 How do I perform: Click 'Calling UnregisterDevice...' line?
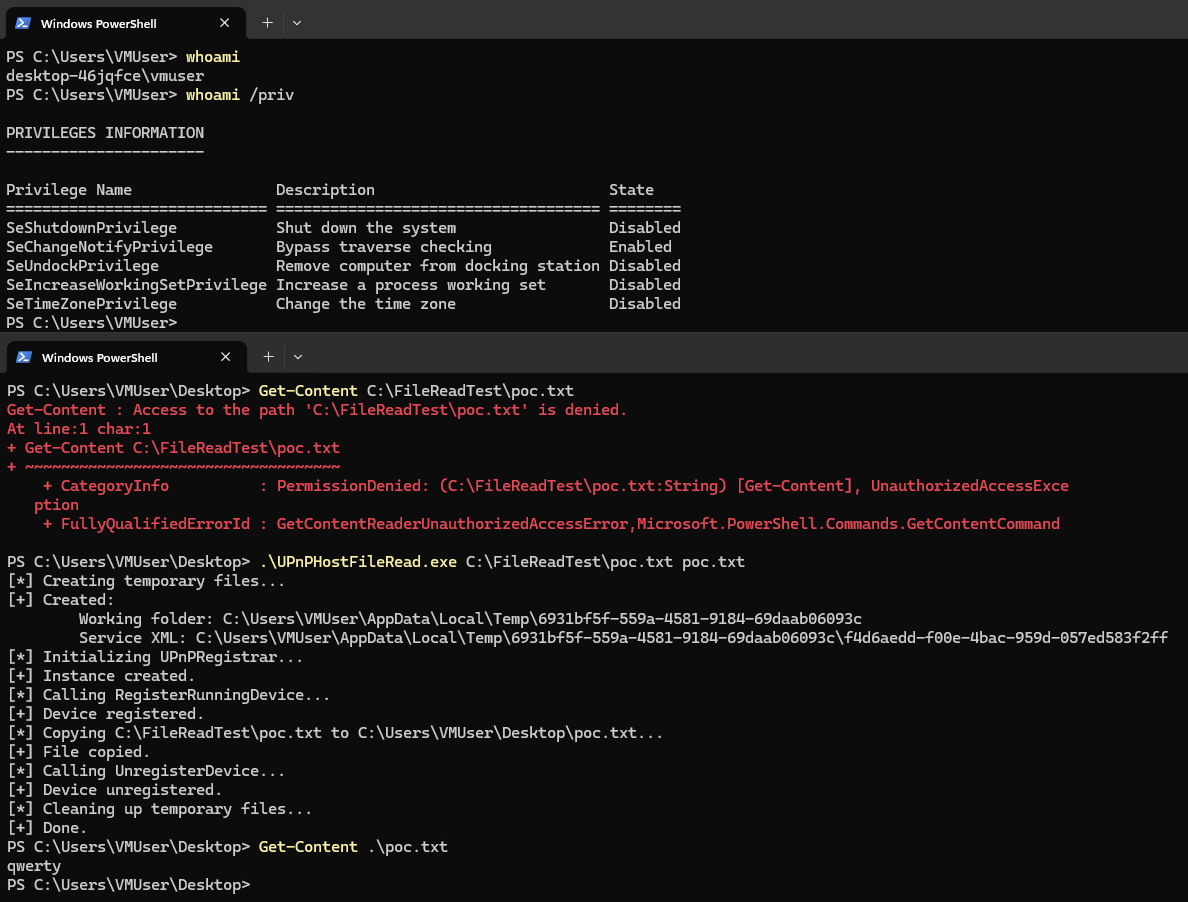click(145, 770)
